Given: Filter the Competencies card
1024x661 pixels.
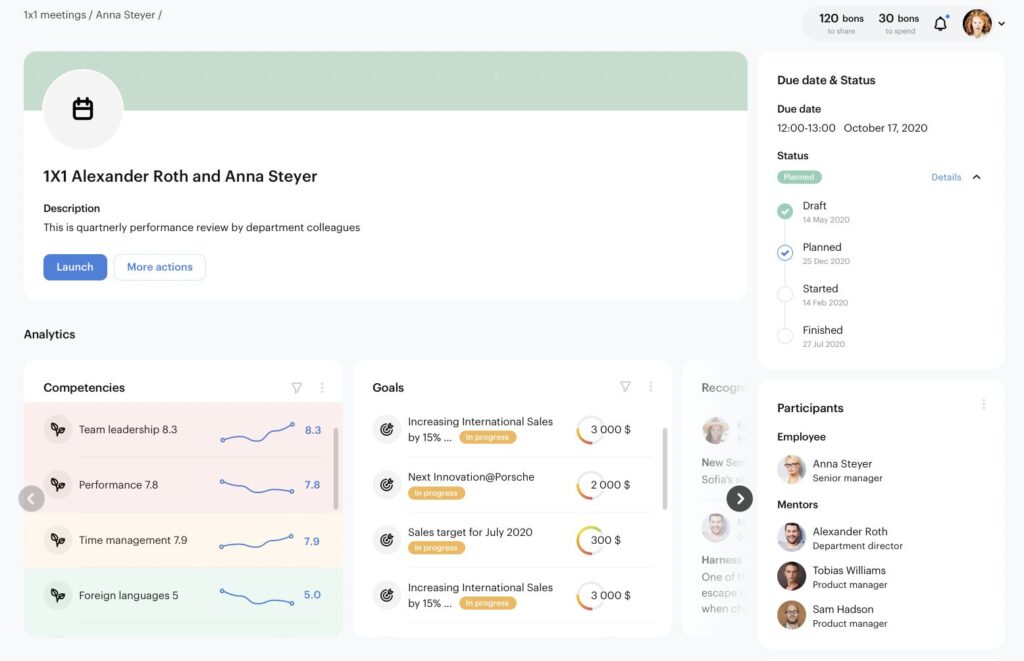Looking at the screenshot, I should pos(296,387).
